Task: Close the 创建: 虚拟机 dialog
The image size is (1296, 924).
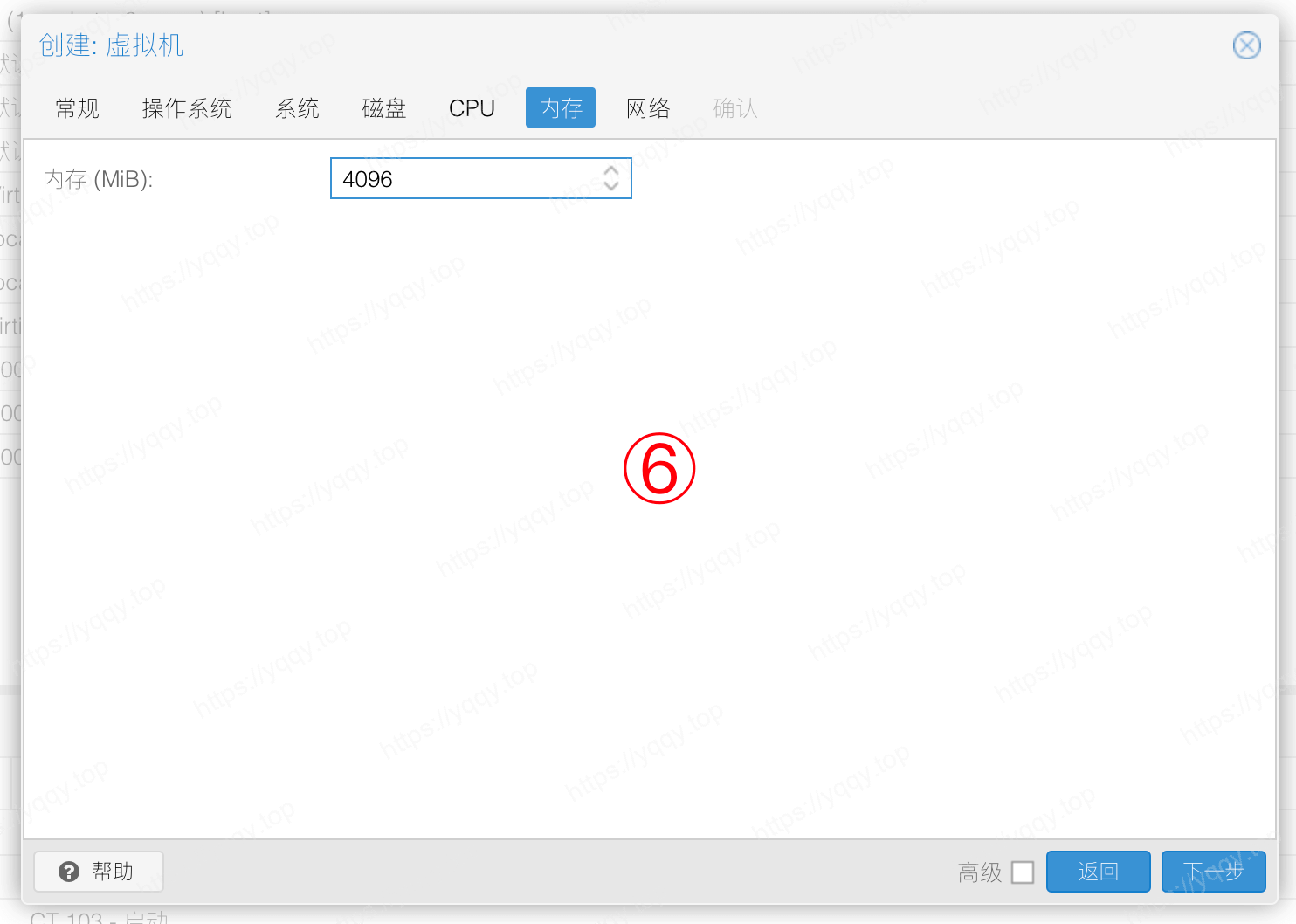Action: [x=1246, y=45]
